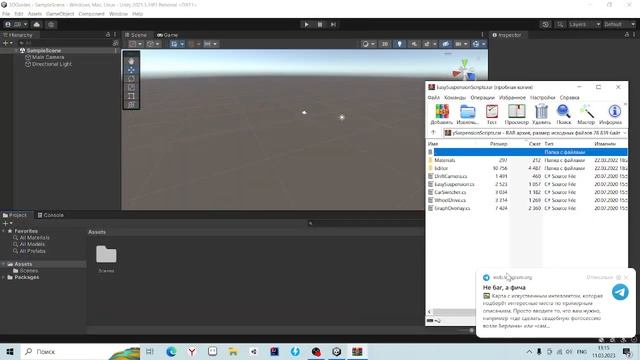
Task: Switch to the Console tab
Action: [51, 215]
